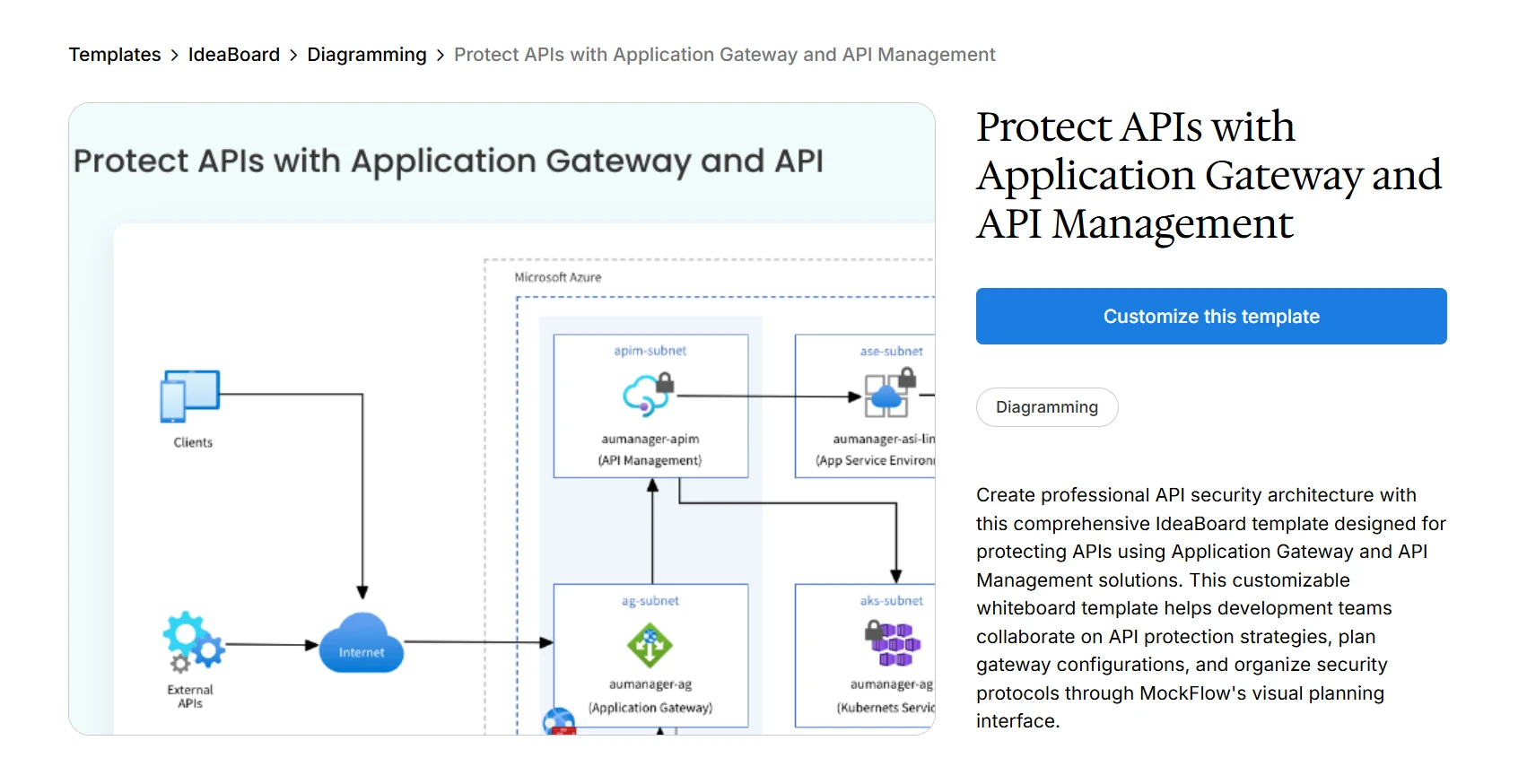Click the "apim-subnet" label in diagram
The height and width of the screenshot is (784, 1527).
pos(650,351)
